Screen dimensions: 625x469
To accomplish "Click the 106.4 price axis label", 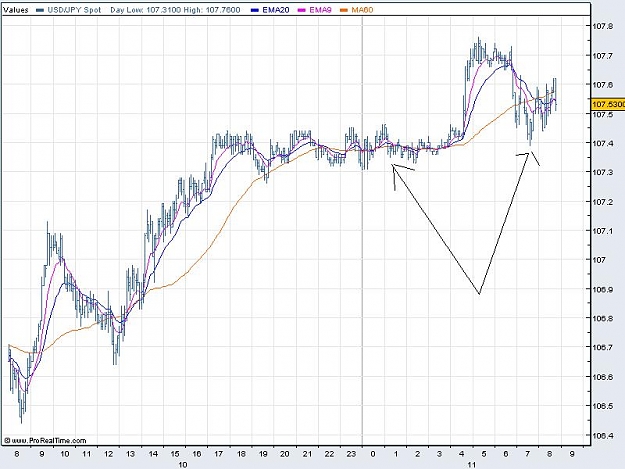I will 603,436.
